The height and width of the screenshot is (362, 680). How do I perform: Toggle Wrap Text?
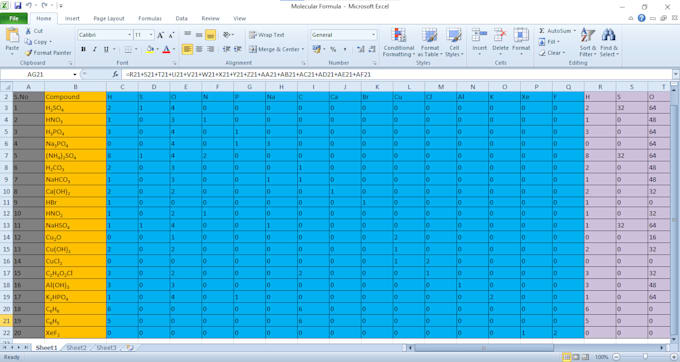point(267,35)
